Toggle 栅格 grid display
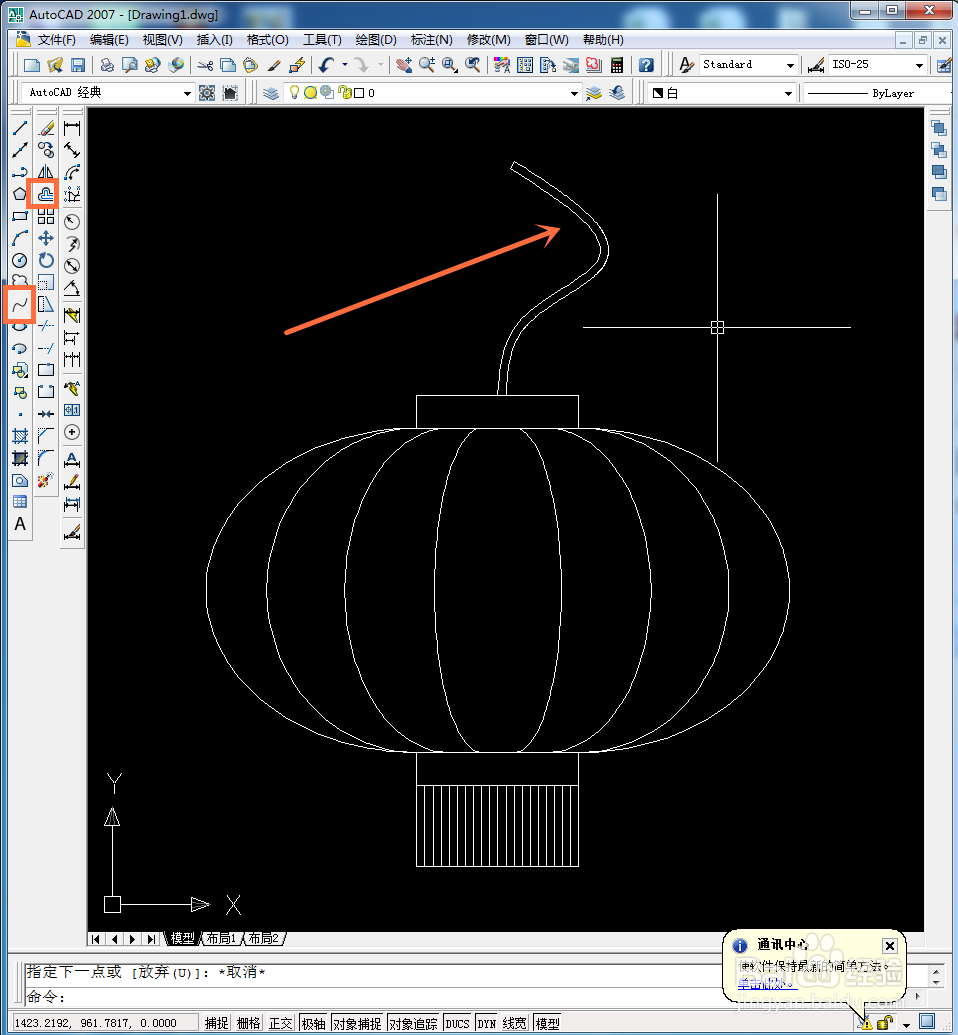The image size is (958, 1035). pos(248,1023)
